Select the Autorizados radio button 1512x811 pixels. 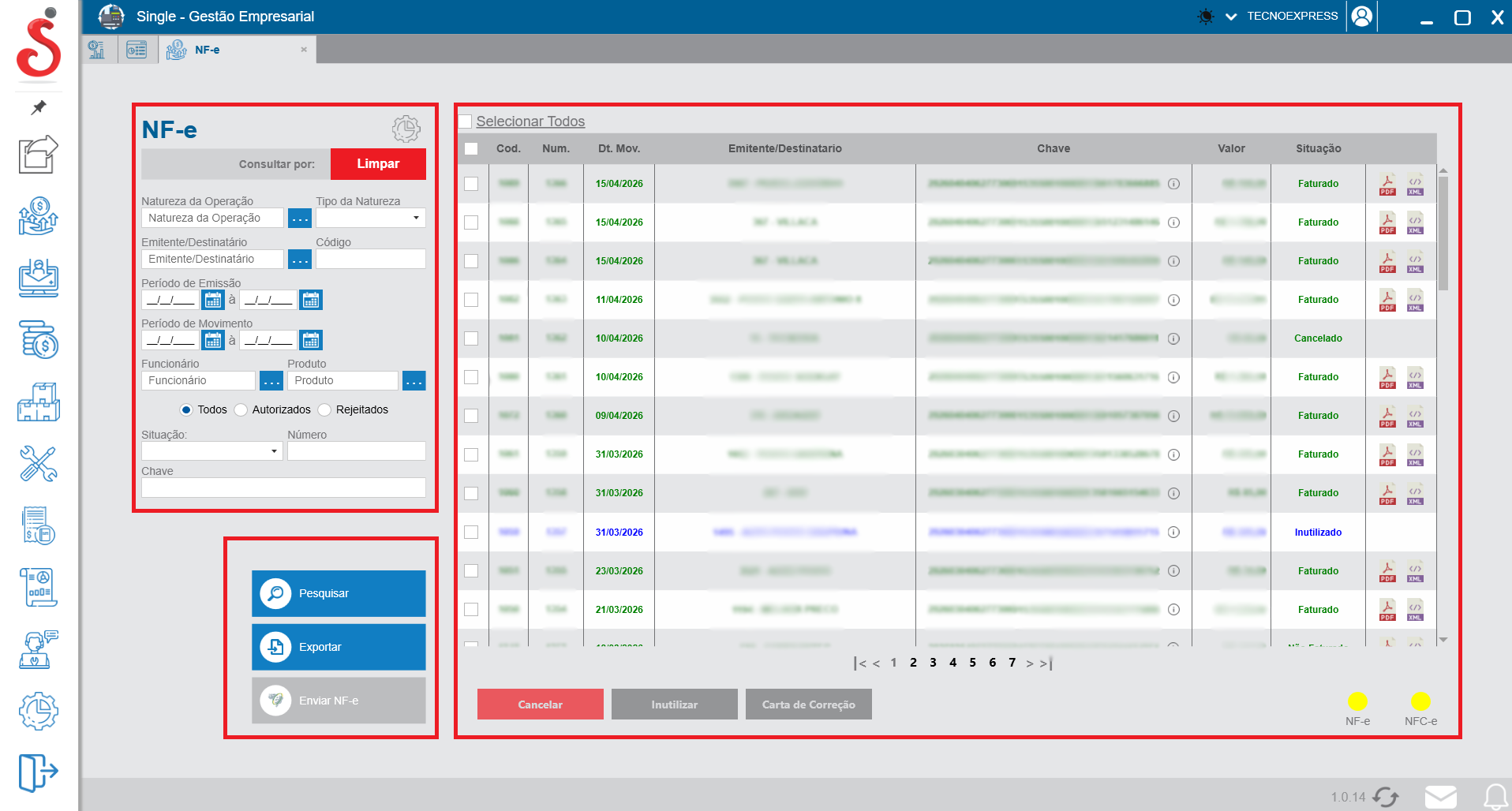[x=241, y=409]
